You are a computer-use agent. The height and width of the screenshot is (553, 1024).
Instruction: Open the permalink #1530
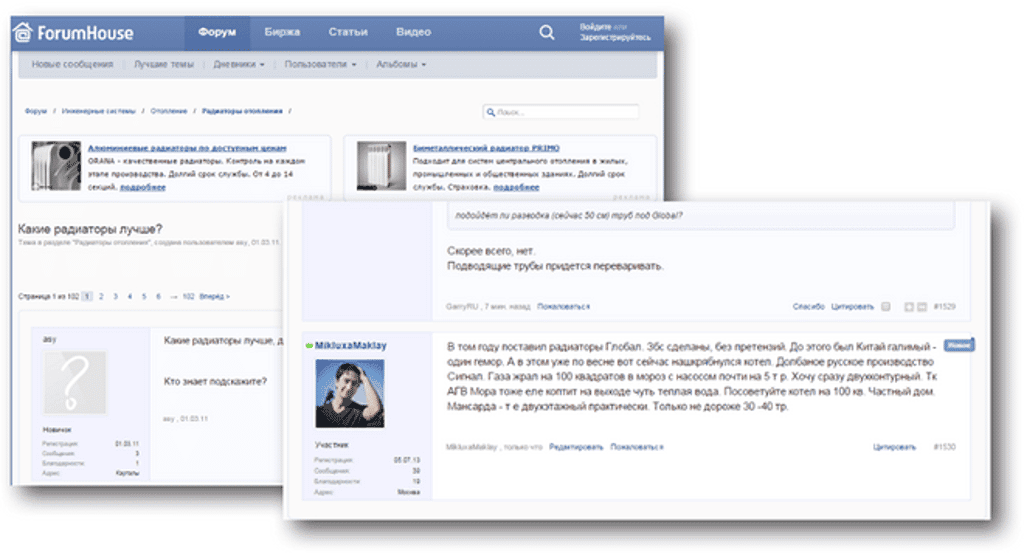[944, 447]
